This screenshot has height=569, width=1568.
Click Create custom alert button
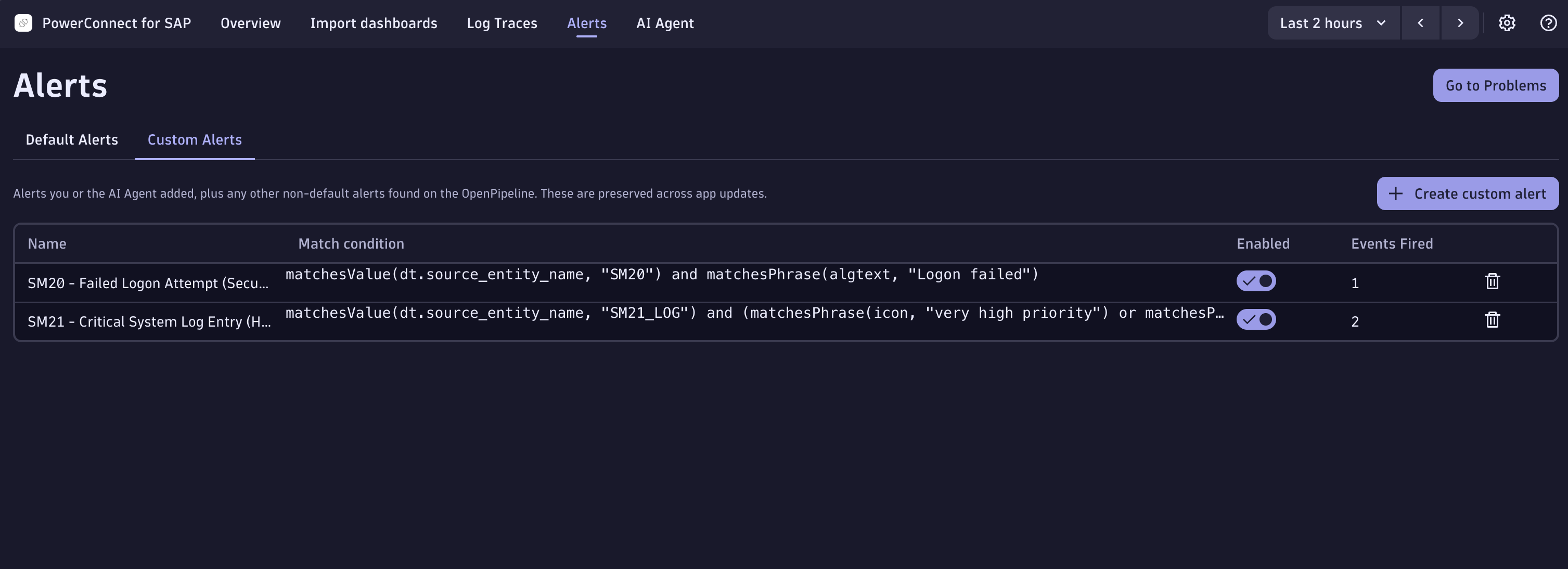1468,193
